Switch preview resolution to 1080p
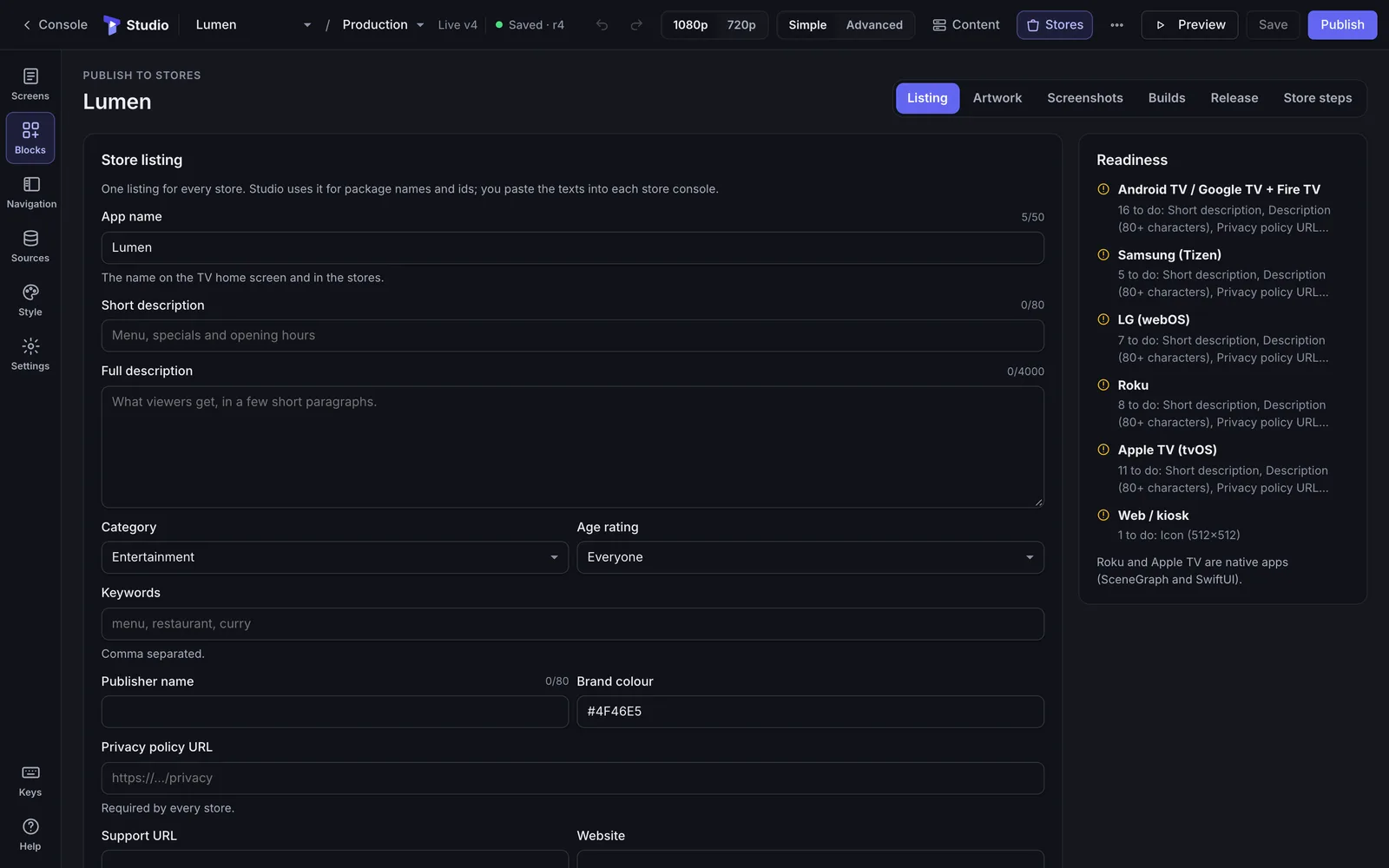 [690, 25]
